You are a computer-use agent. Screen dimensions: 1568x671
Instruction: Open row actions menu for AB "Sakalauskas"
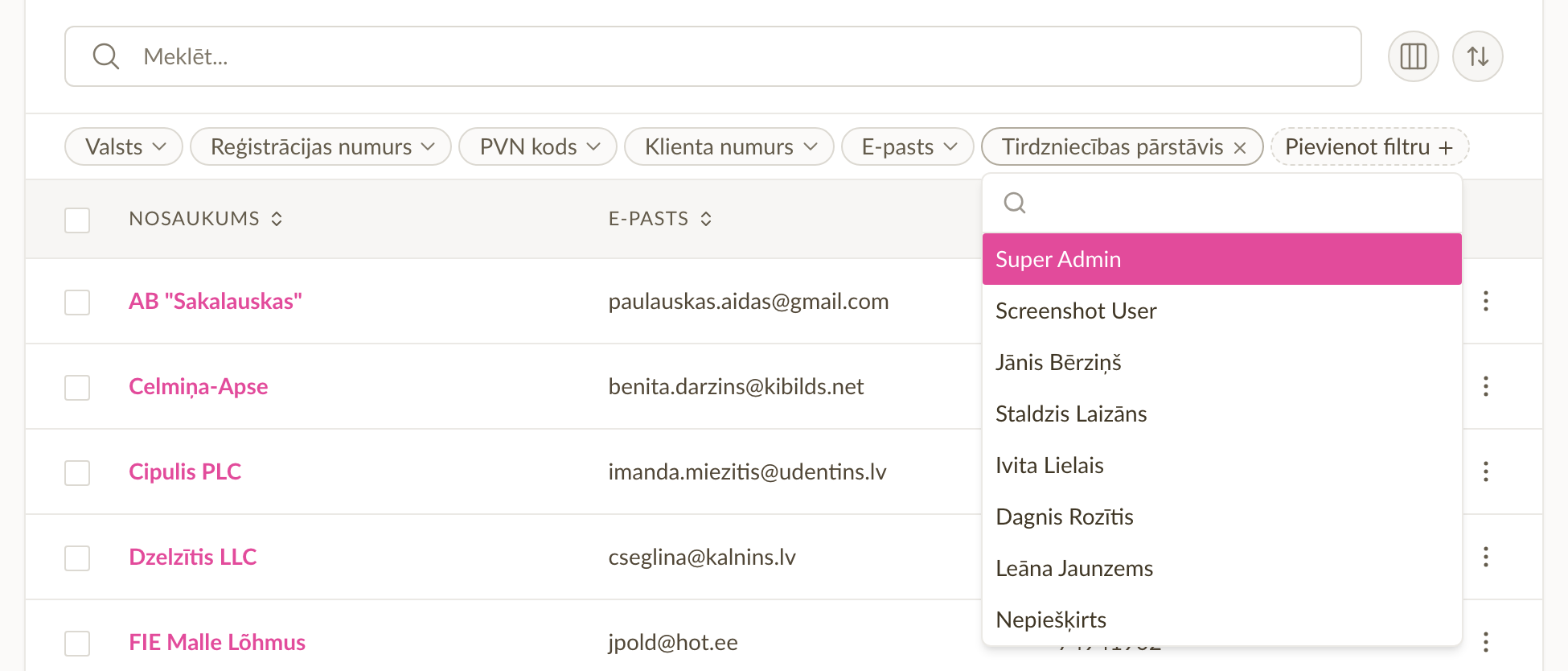coord(1485,301)
